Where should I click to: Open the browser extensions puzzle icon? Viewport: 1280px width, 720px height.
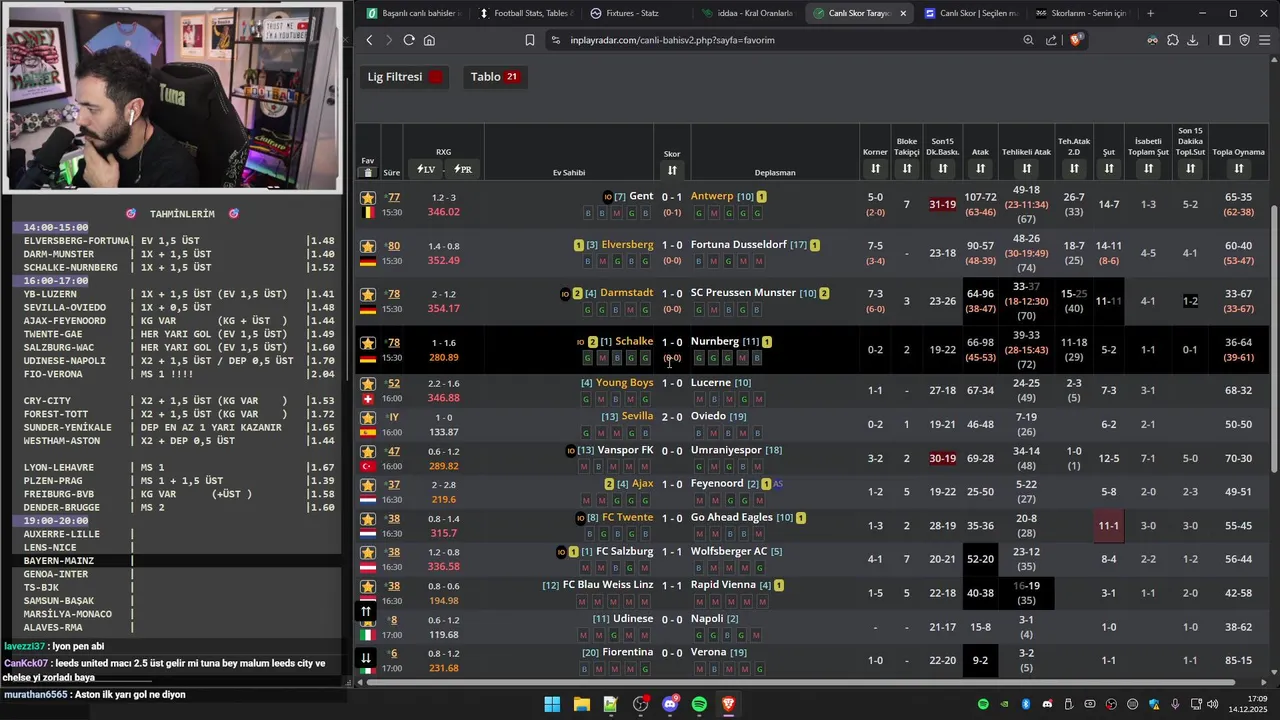(1173, 40)
